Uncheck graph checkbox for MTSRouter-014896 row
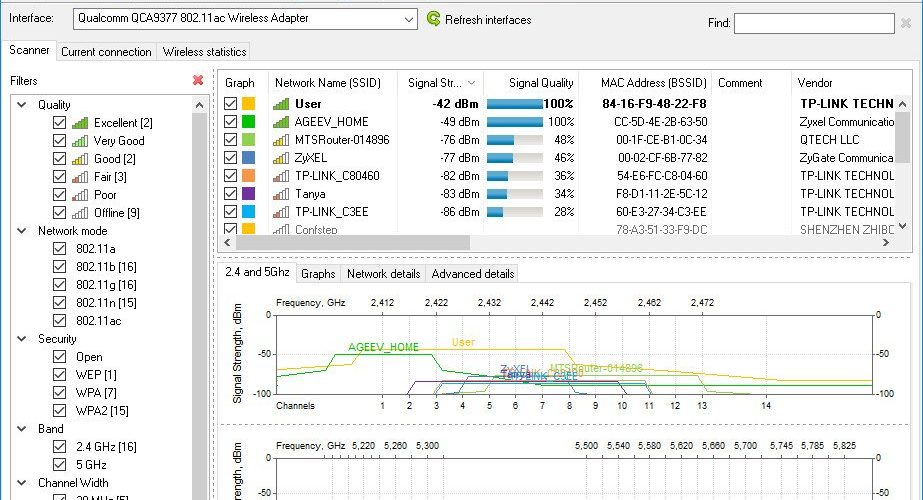 [230, 140]
